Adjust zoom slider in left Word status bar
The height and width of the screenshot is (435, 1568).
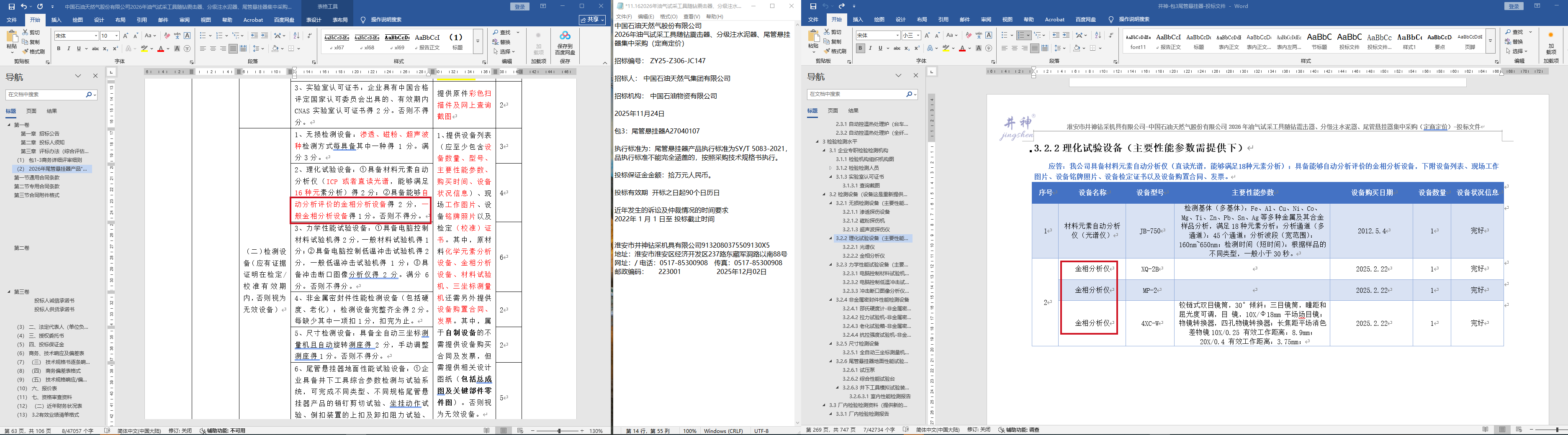click(559, 431)
